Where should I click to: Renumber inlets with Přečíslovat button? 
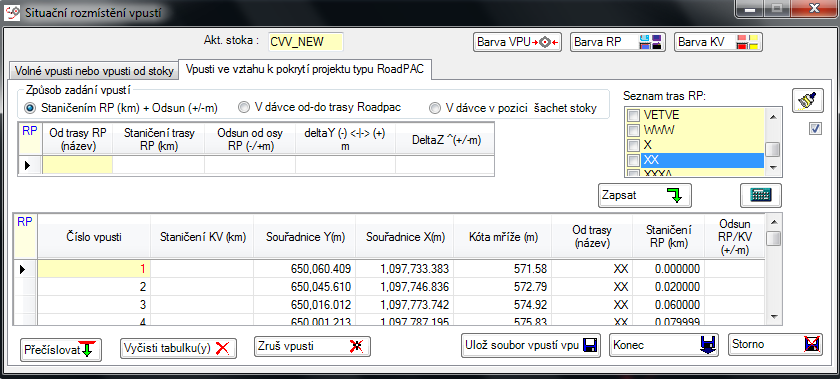tap(61, 350)
